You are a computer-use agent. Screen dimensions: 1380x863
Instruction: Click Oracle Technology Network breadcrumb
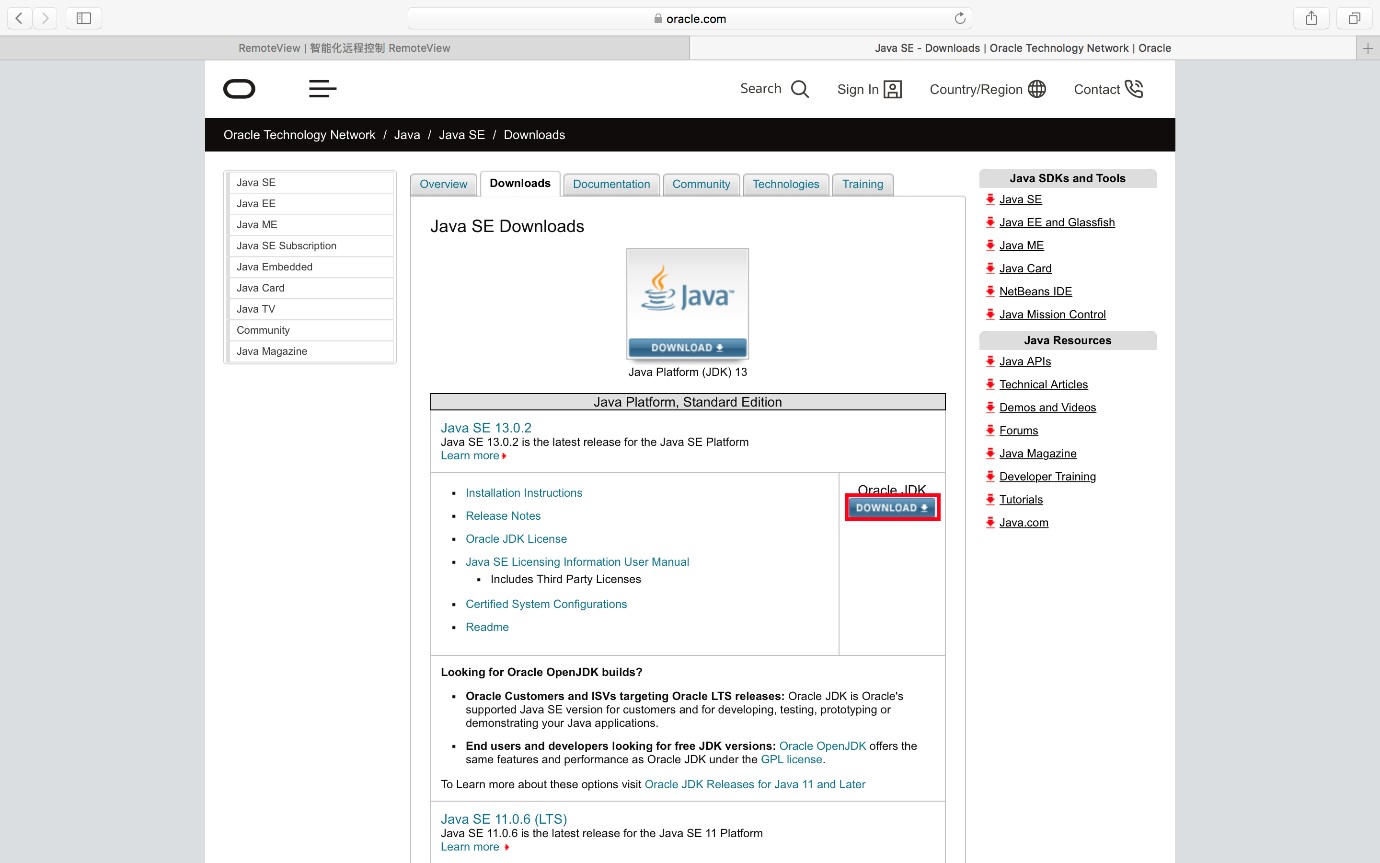299,135
